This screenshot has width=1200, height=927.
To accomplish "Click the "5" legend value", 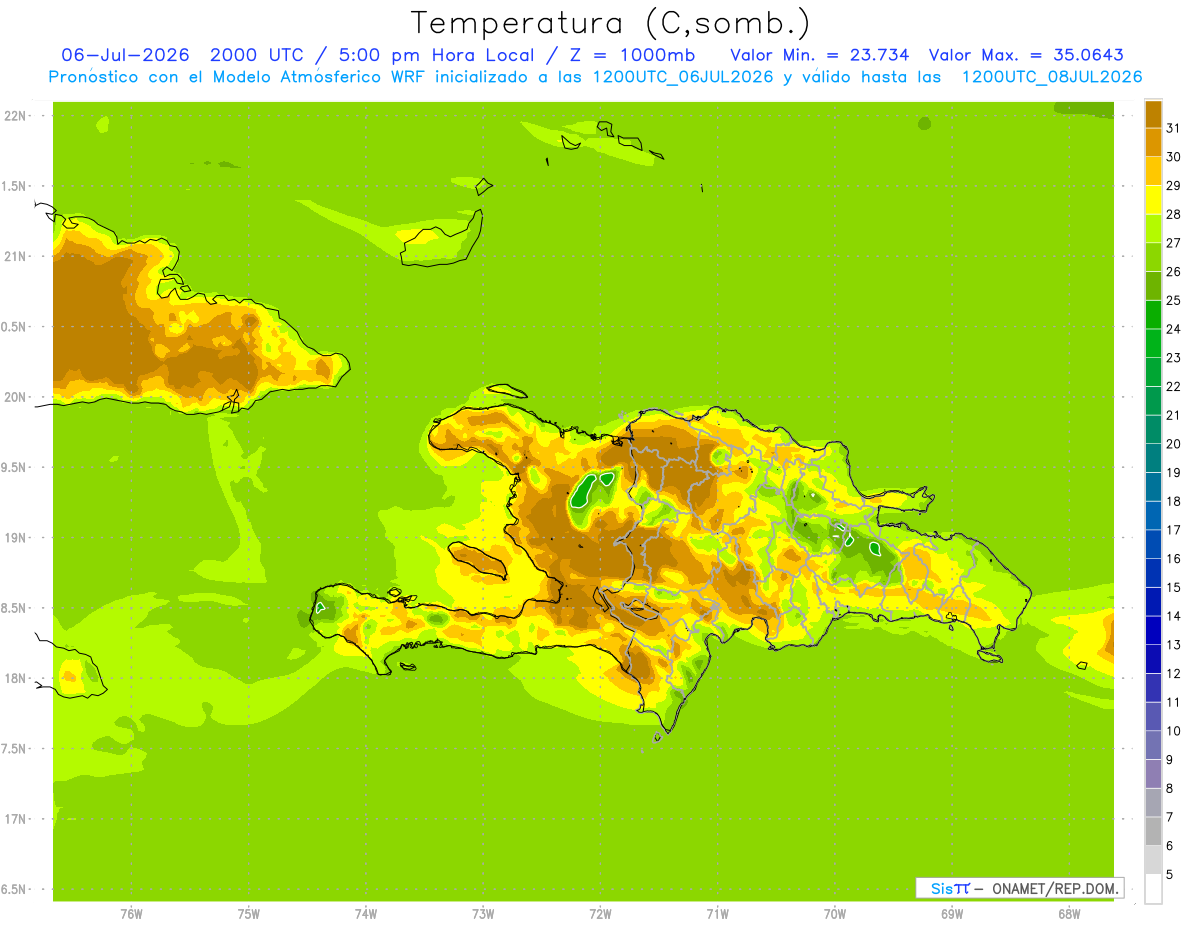I will pyautogui.click(x=1170, y=875).
